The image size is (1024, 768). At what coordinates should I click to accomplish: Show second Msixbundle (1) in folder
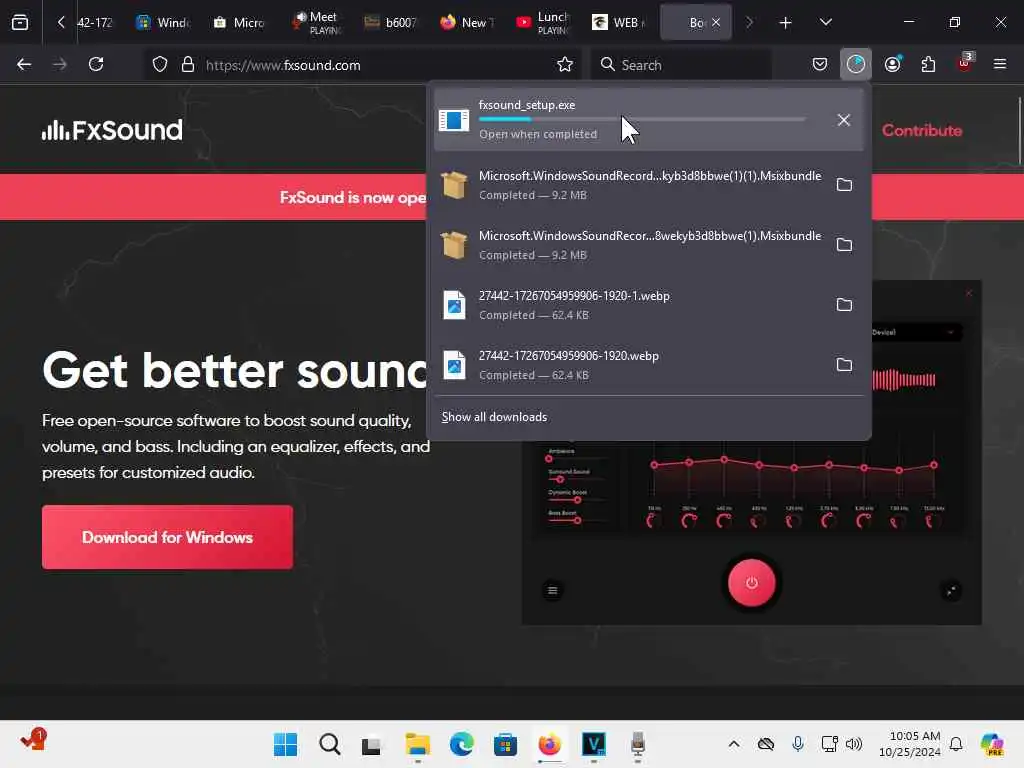[844, 245]
